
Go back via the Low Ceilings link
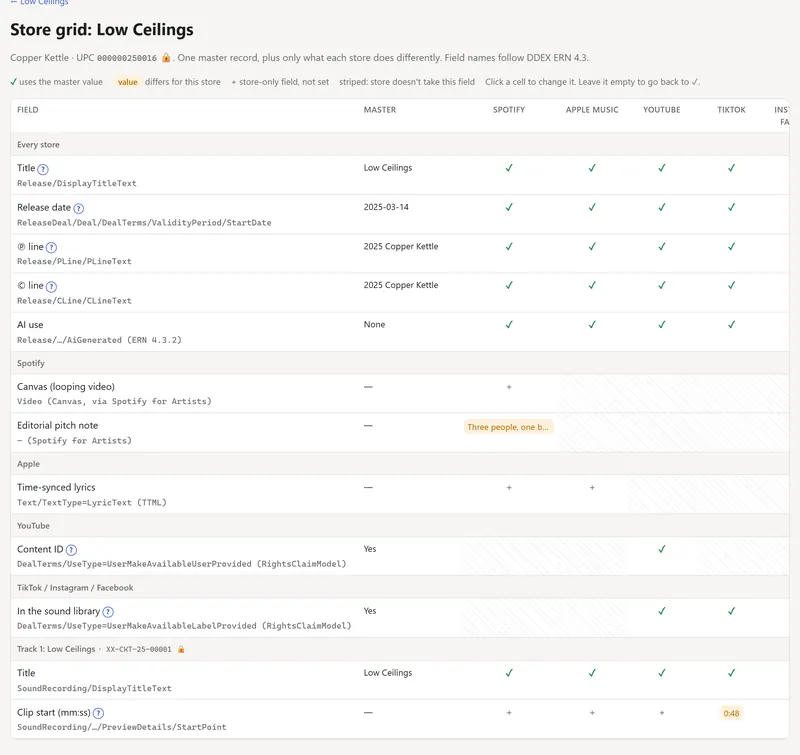coord(39,3)
